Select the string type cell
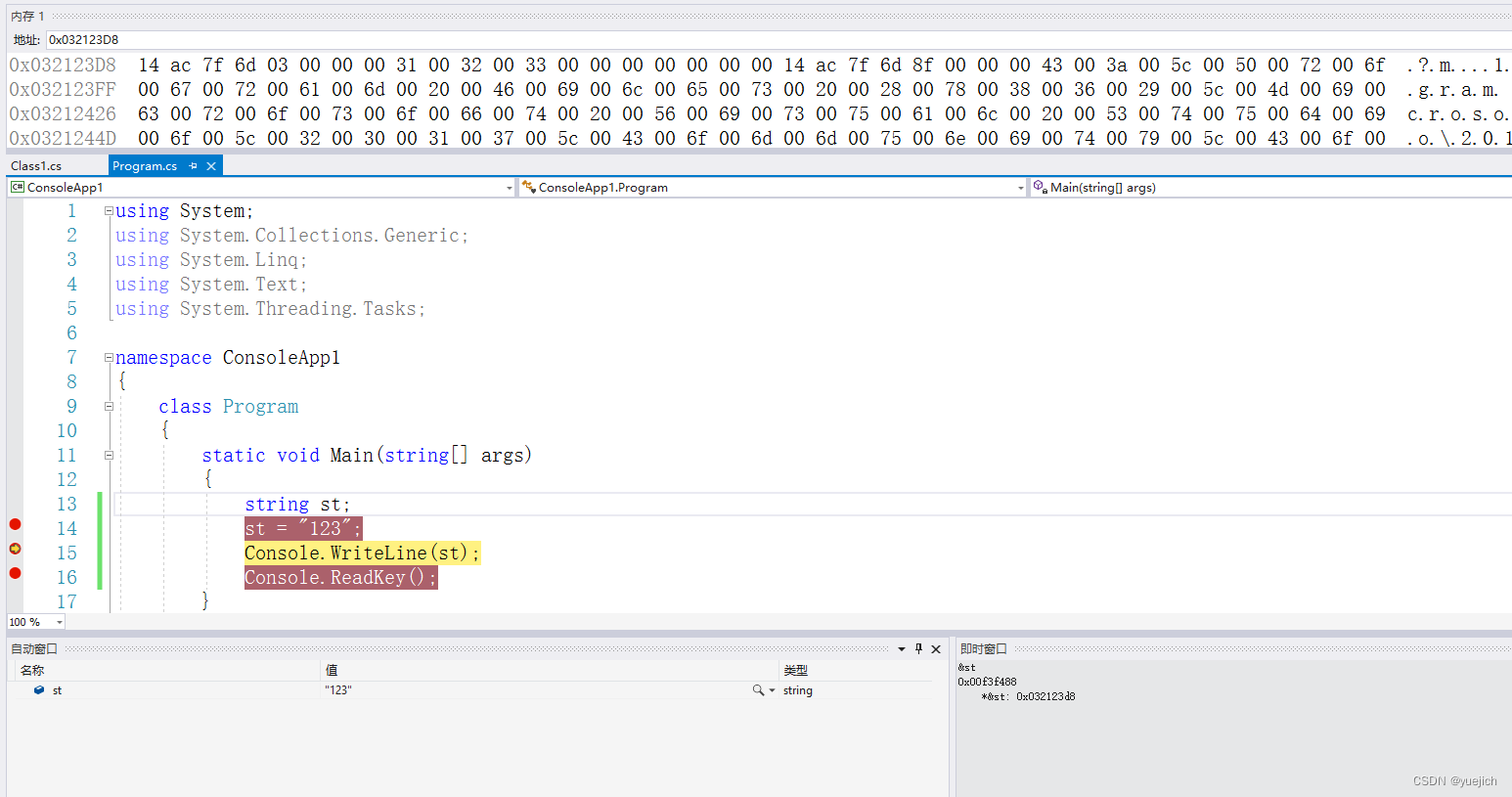The height and width of the screenshot is (797, 1512). click(x=798, y=690)
